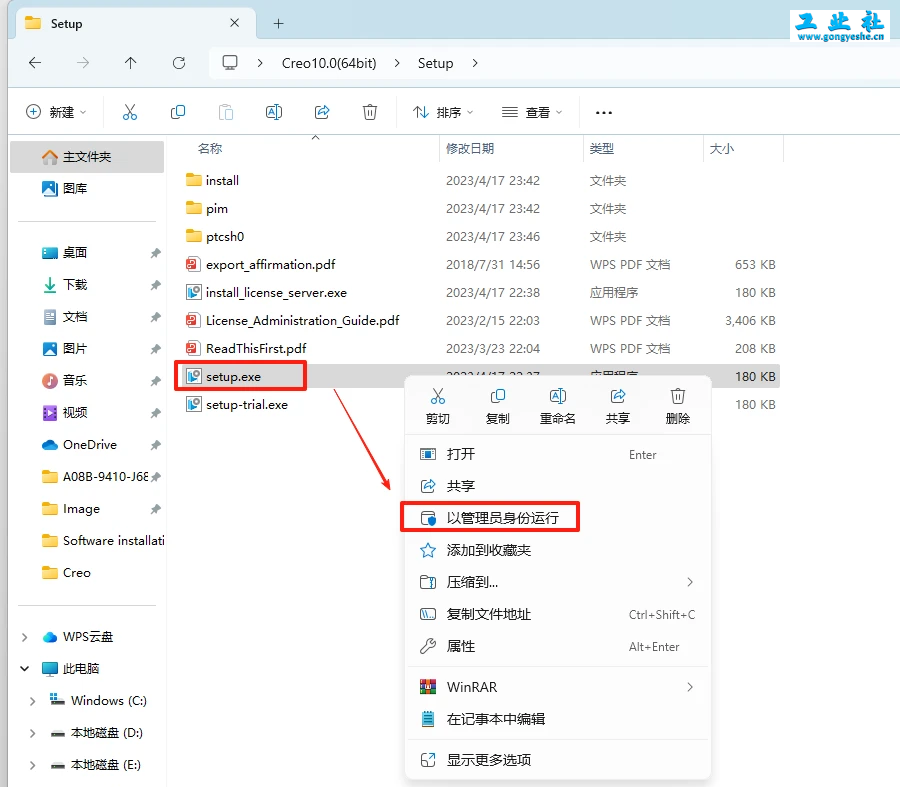Sort by the 名称 column header
Image resolution: width=900 pixels, height=787 pixels.
tap(210, 149)
